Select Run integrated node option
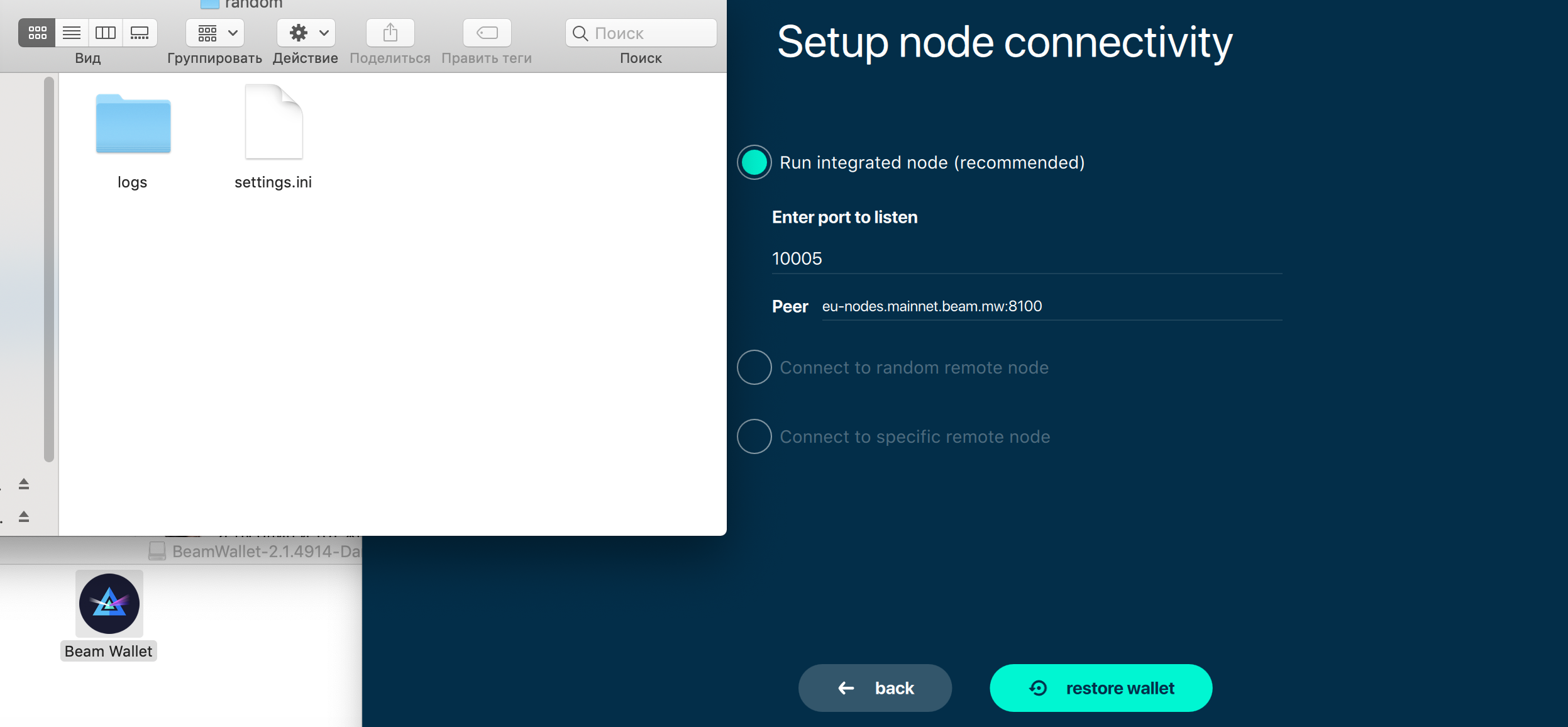 click(754, 162)
